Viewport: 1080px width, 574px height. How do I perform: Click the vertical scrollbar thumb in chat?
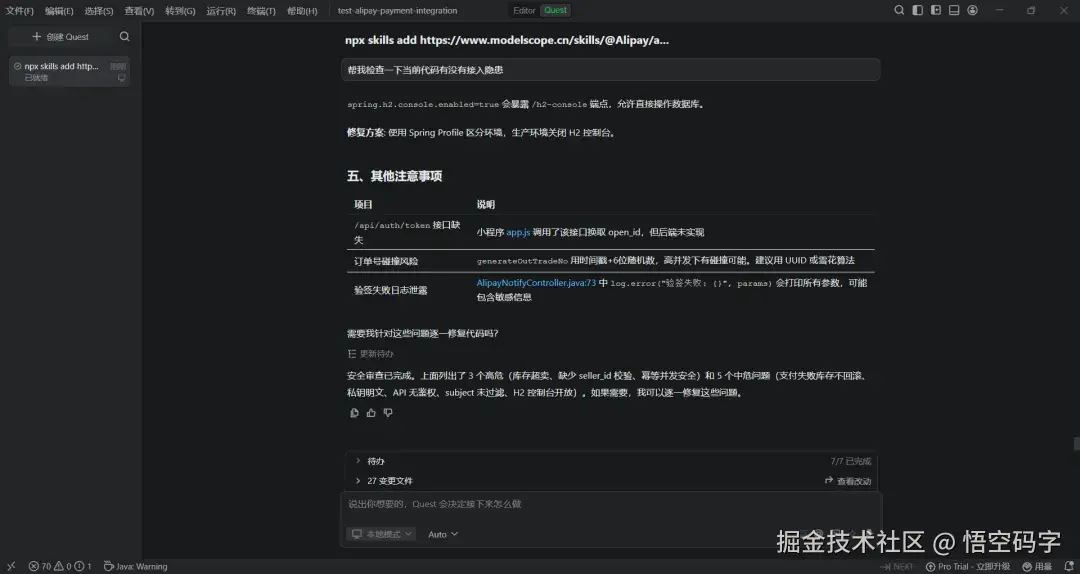coord(1076,444)
